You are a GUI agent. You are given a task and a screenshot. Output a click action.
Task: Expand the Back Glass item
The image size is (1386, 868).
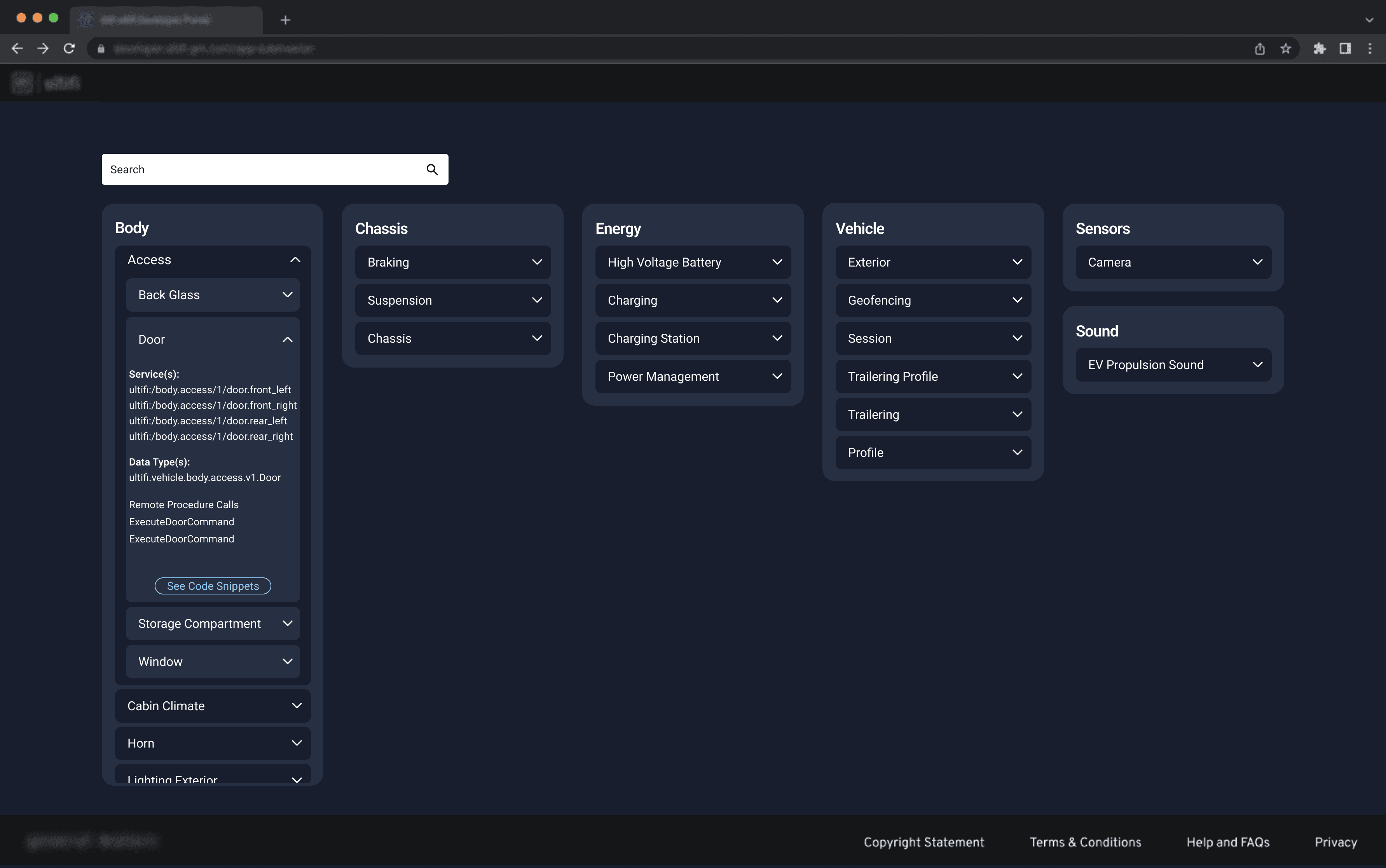pyautogui.click(x=287, y=295)
